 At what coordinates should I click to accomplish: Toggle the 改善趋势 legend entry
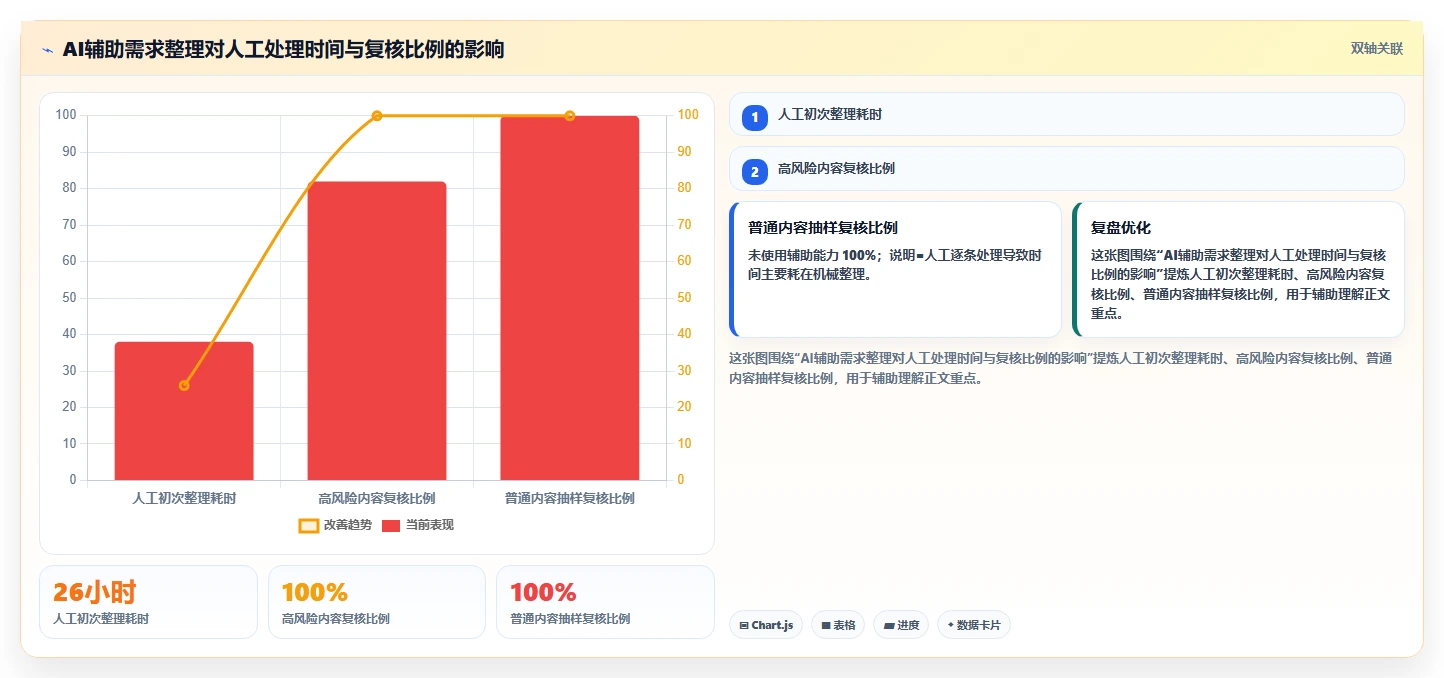click(335, 525)
